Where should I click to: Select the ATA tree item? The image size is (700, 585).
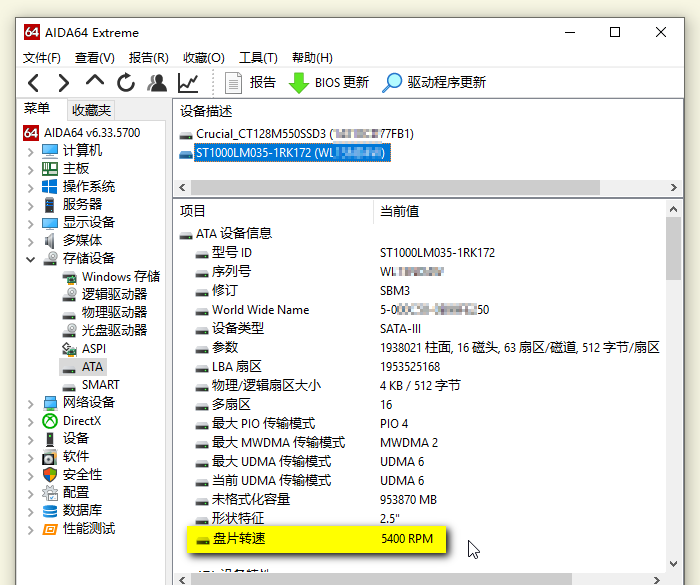[92, 367]
